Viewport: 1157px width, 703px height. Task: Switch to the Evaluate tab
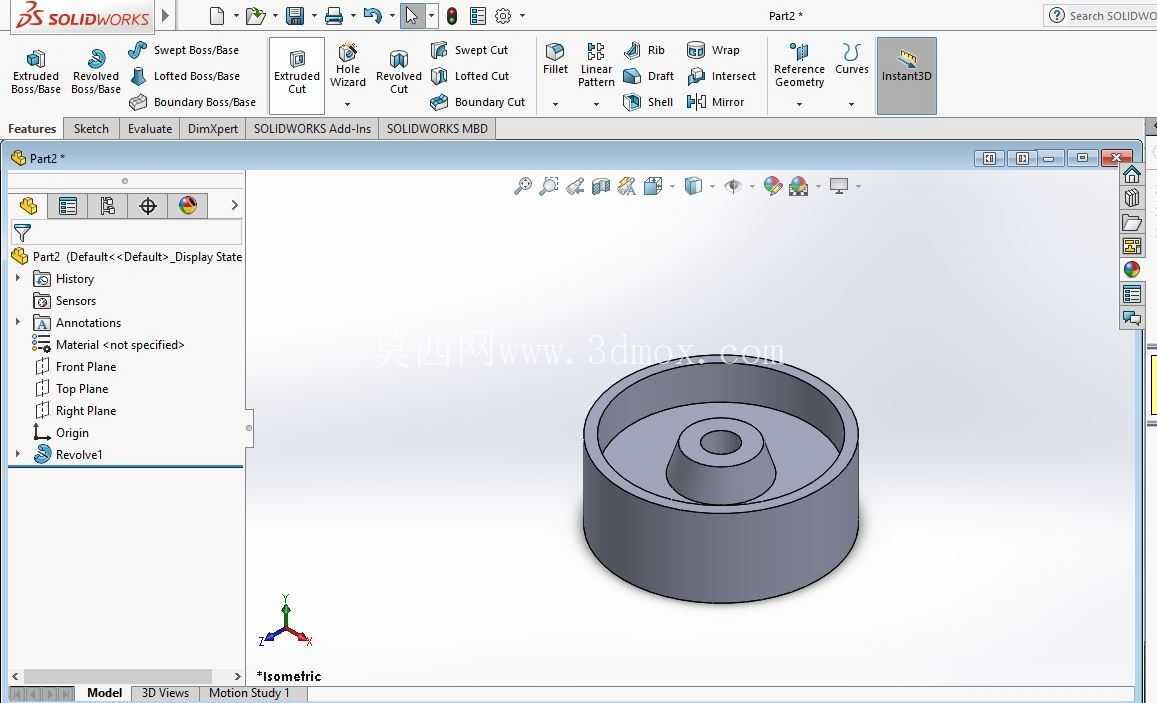(x=150, y=128)
